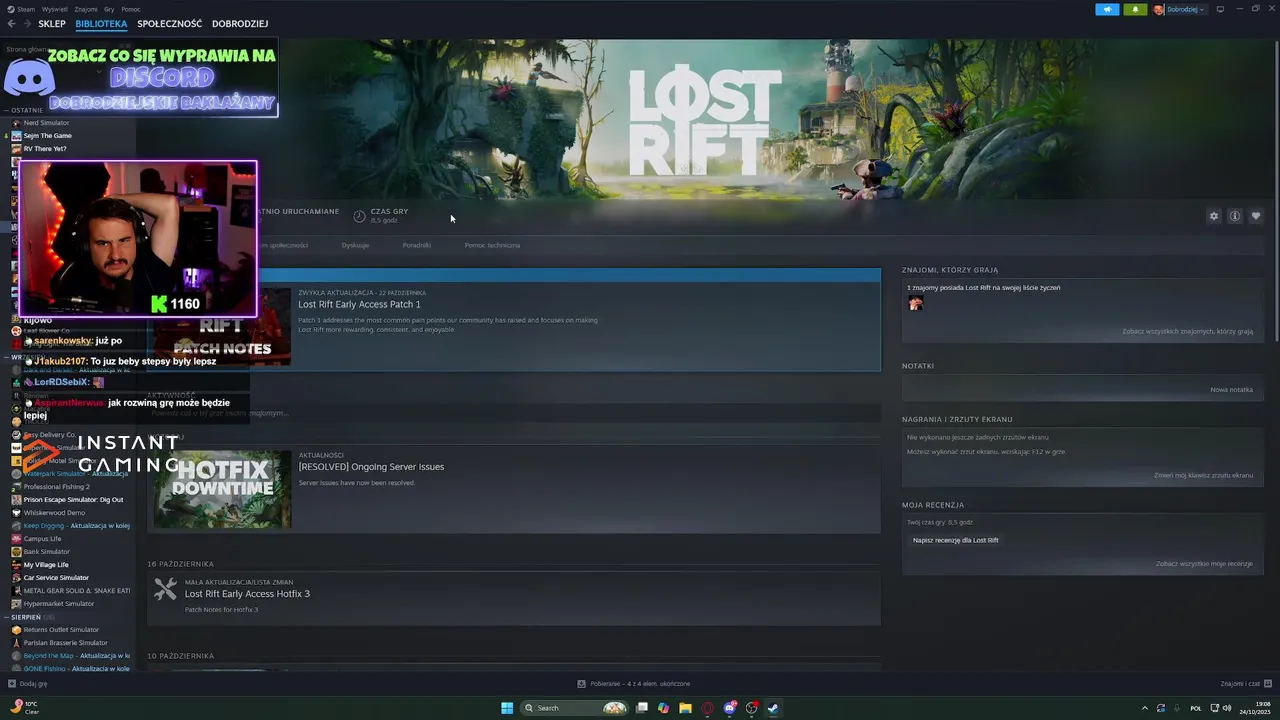Select Whiskerwood Demo in library
This screenshot has height=720, width=1280.
click(54, 513)
